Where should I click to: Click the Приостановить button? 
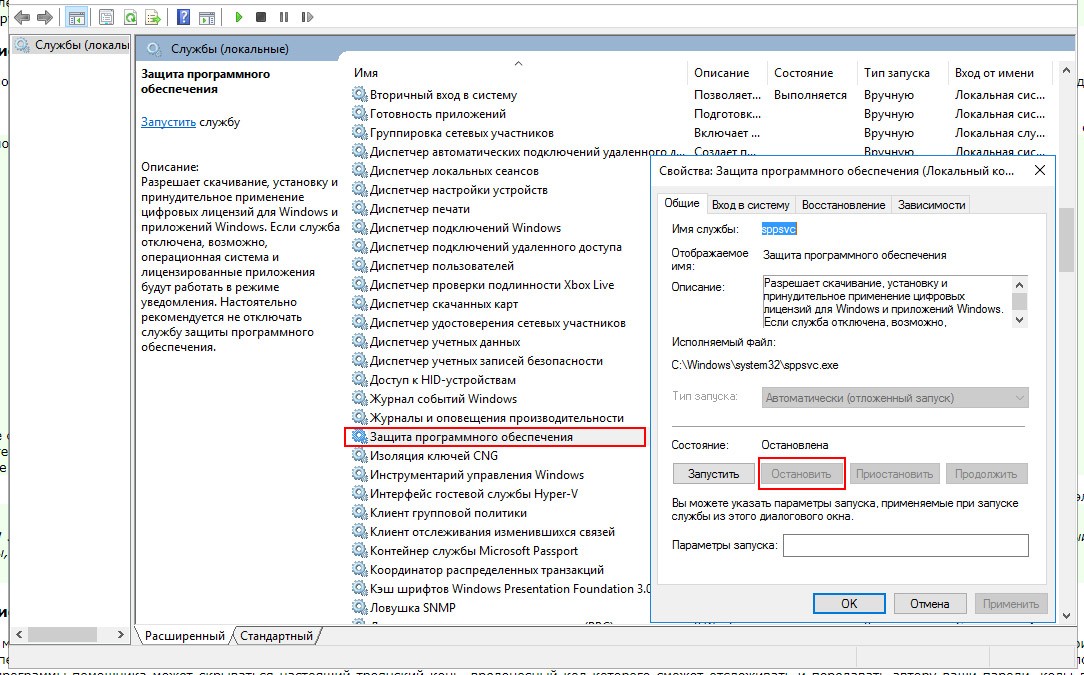pos(895,474)
